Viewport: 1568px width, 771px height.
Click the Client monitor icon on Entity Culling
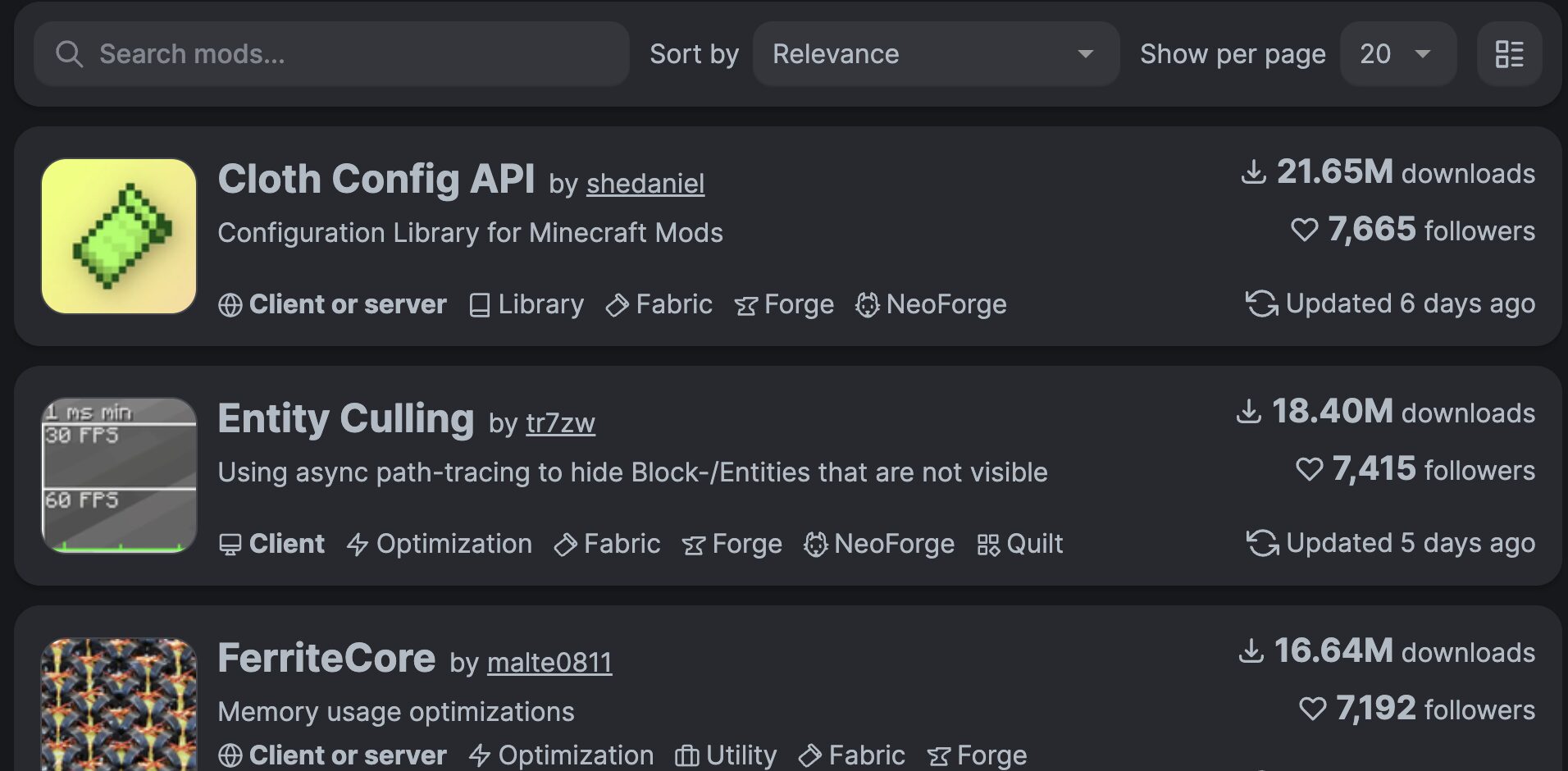pos(230,545)
